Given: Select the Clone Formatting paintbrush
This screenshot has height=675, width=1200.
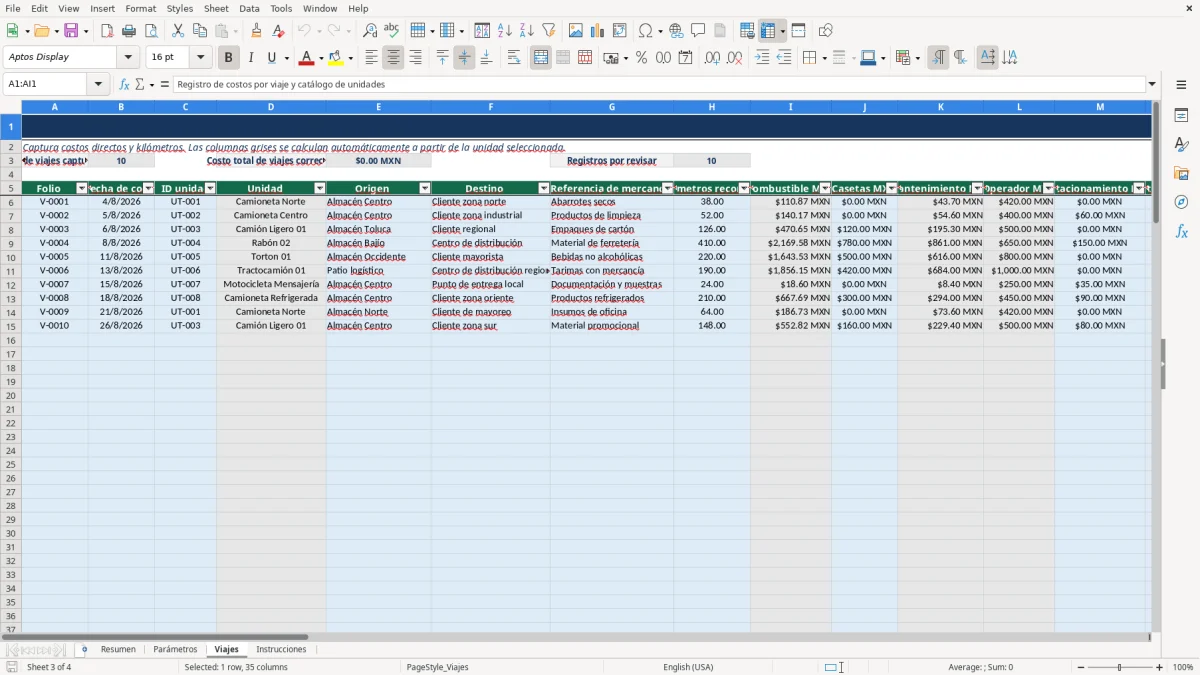Looking at the screenshot, I should point(257,31).
